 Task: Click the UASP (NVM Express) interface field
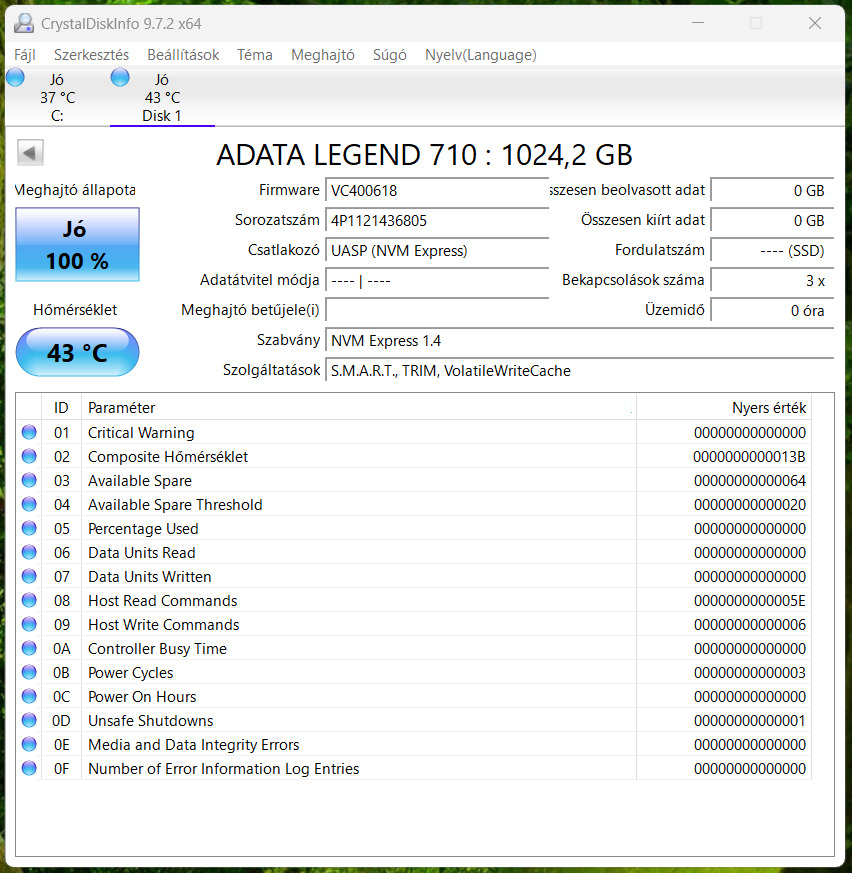[x=437, y=251]
